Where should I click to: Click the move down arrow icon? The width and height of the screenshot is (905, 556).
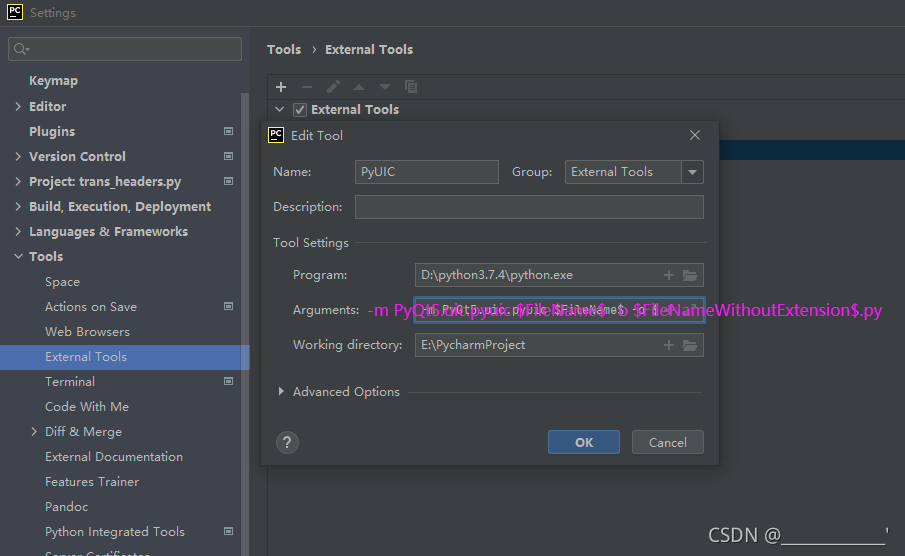(385, 87)
